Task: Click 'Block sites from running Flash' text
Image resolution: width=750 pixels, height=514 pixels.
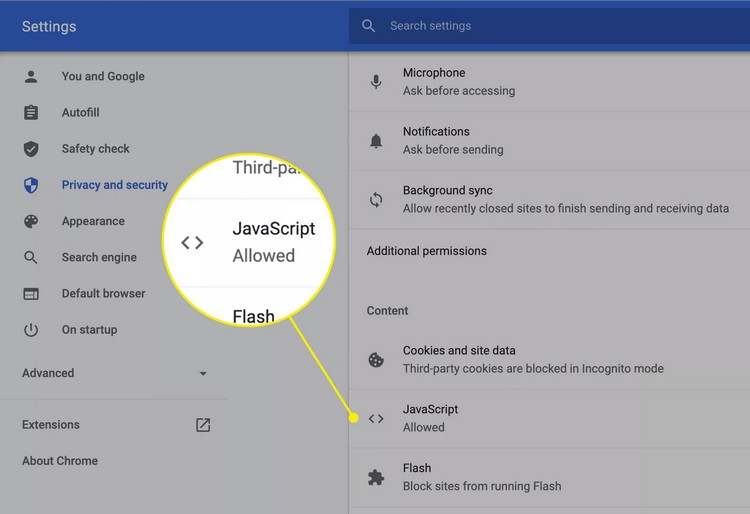Action: pyautogui.click(x=482, y=486)
